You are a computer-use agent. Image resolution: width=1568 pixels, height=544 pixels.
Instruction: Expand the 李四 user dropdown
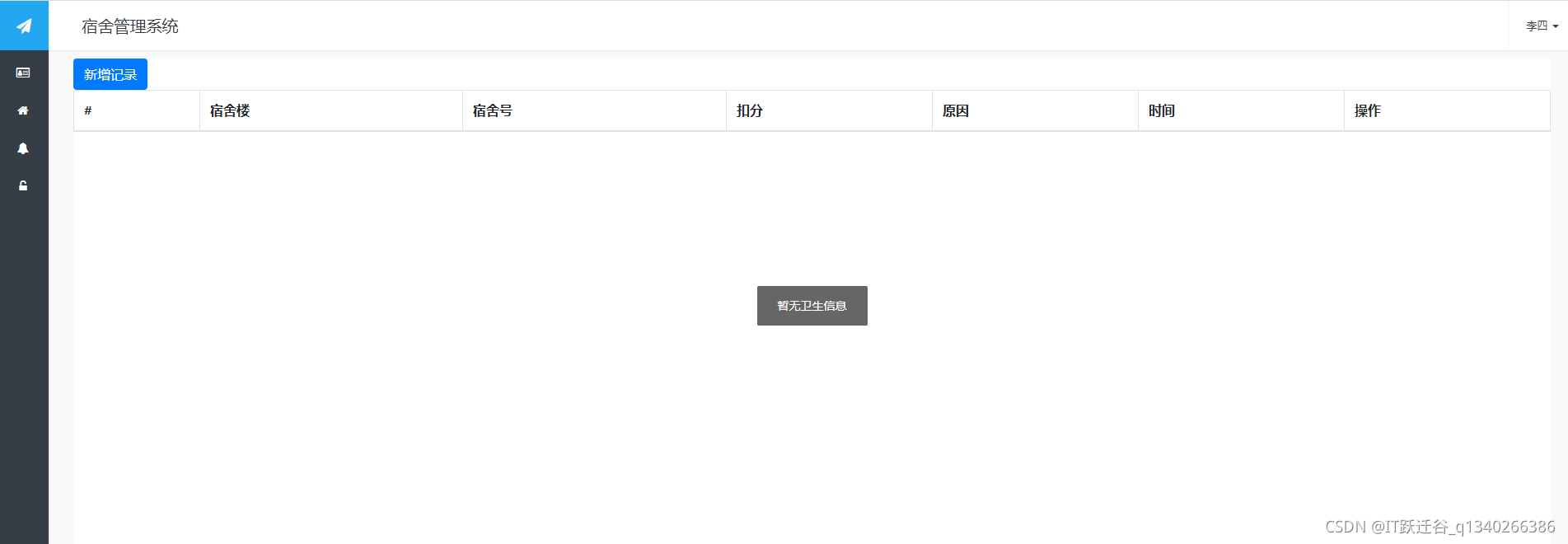[x=1542, y=26]
